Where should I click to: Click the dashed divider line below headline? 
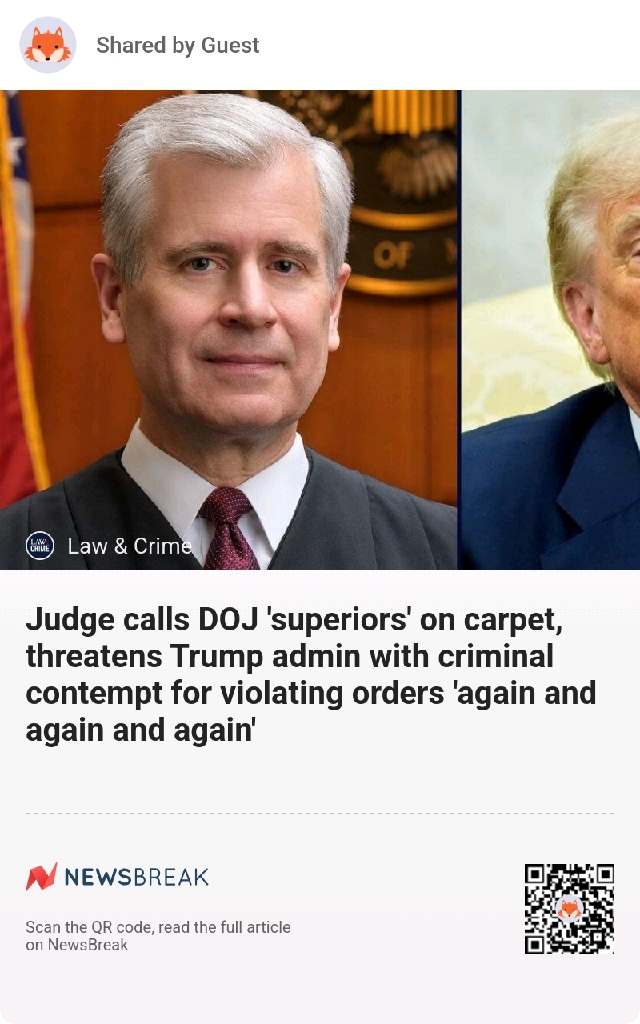click(x=320, y=814)
